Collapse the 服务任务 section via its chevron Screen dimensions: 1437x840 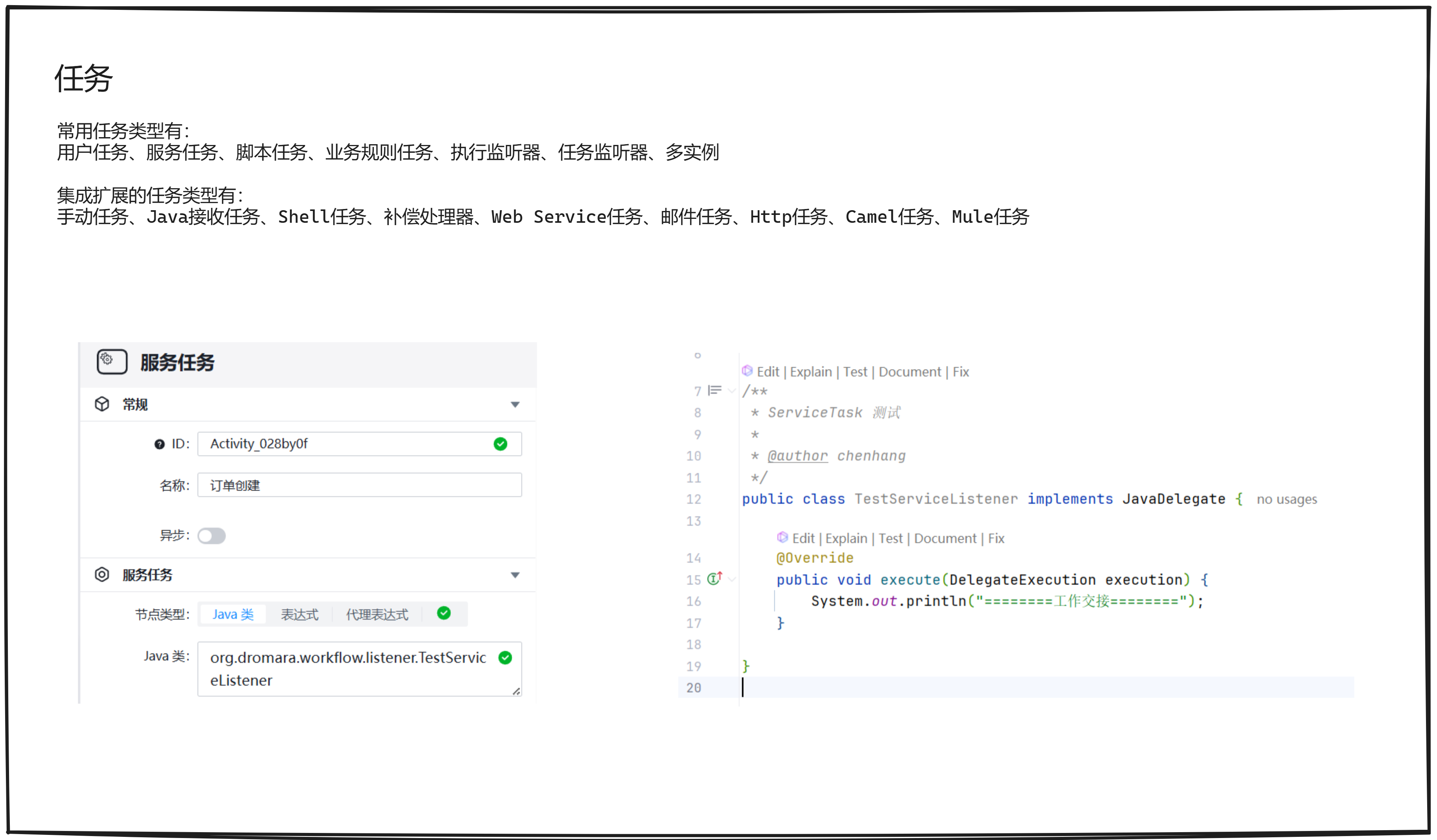point(515,574)
